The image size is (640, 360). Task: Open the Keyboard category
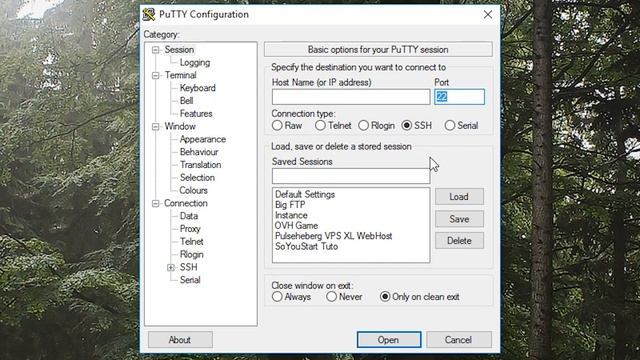(198, 88)
